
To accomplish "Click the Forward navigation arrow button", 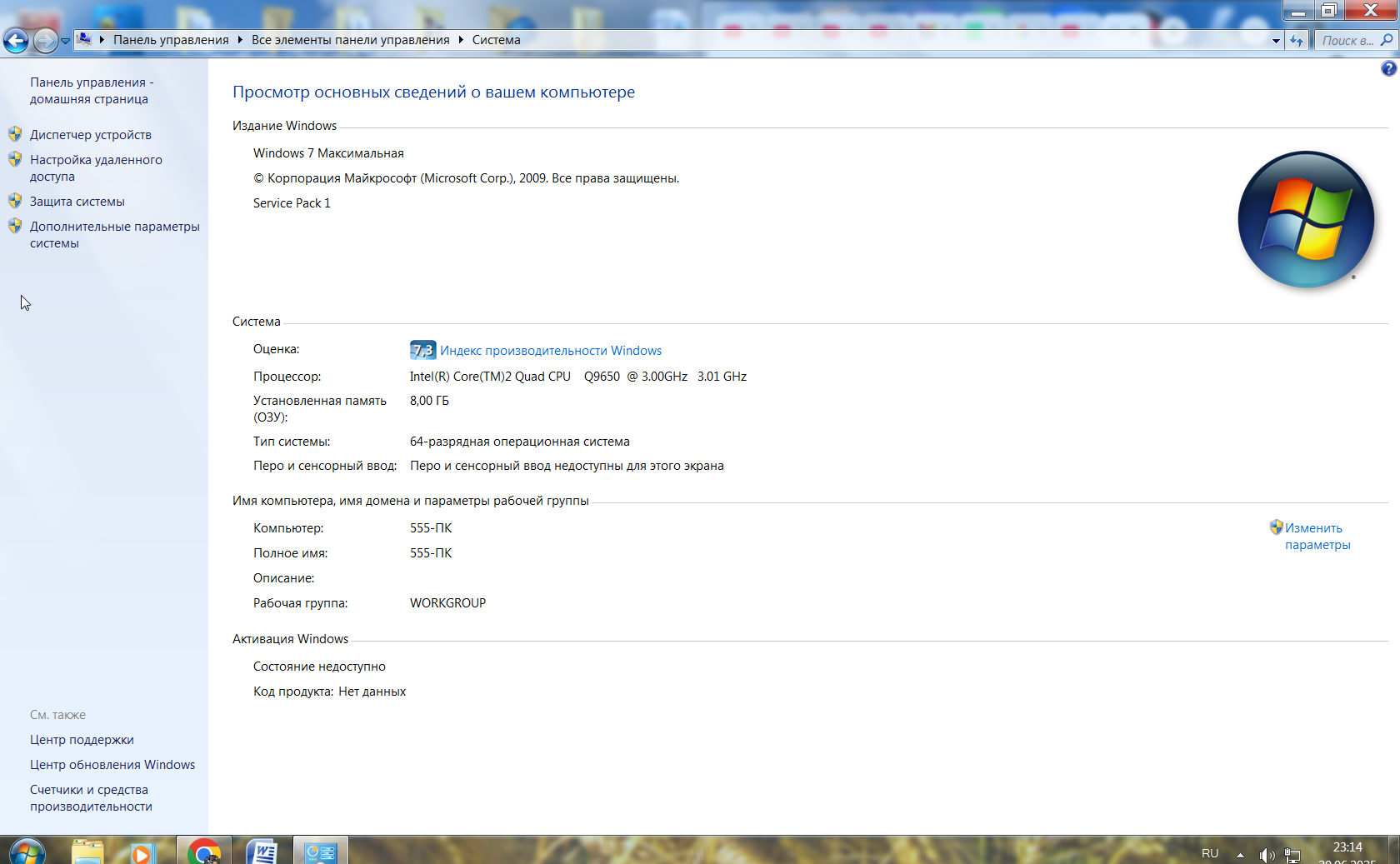I will 46,40.
